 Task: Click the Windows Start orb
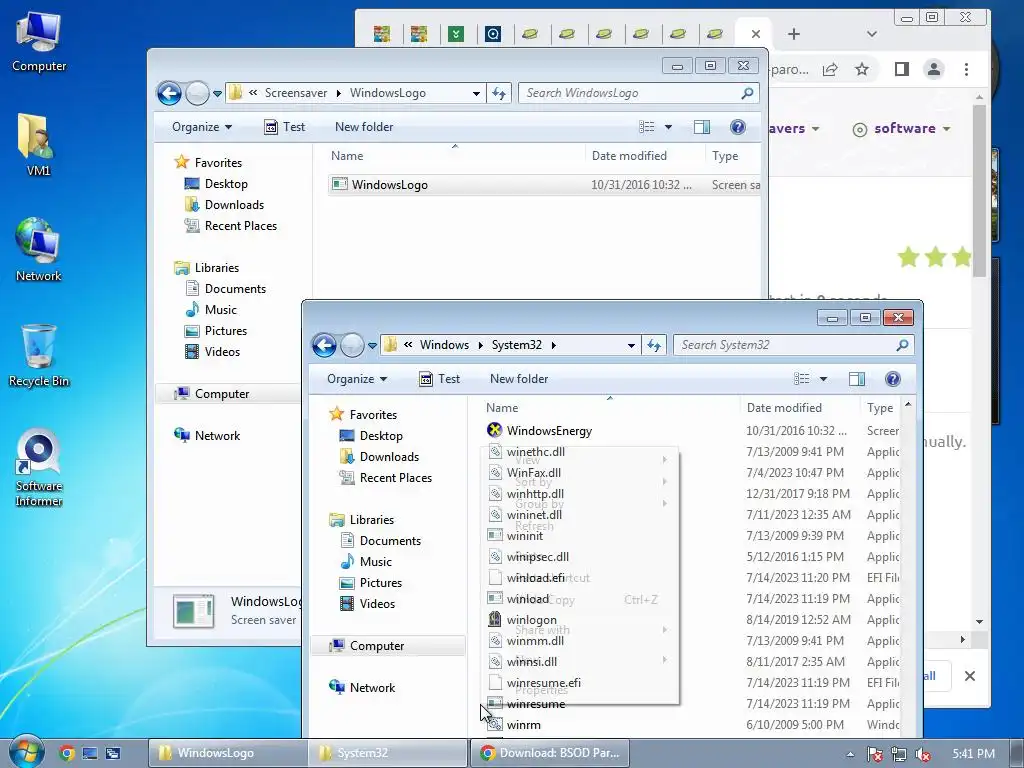pyautogui.click(x=25, y=752)
